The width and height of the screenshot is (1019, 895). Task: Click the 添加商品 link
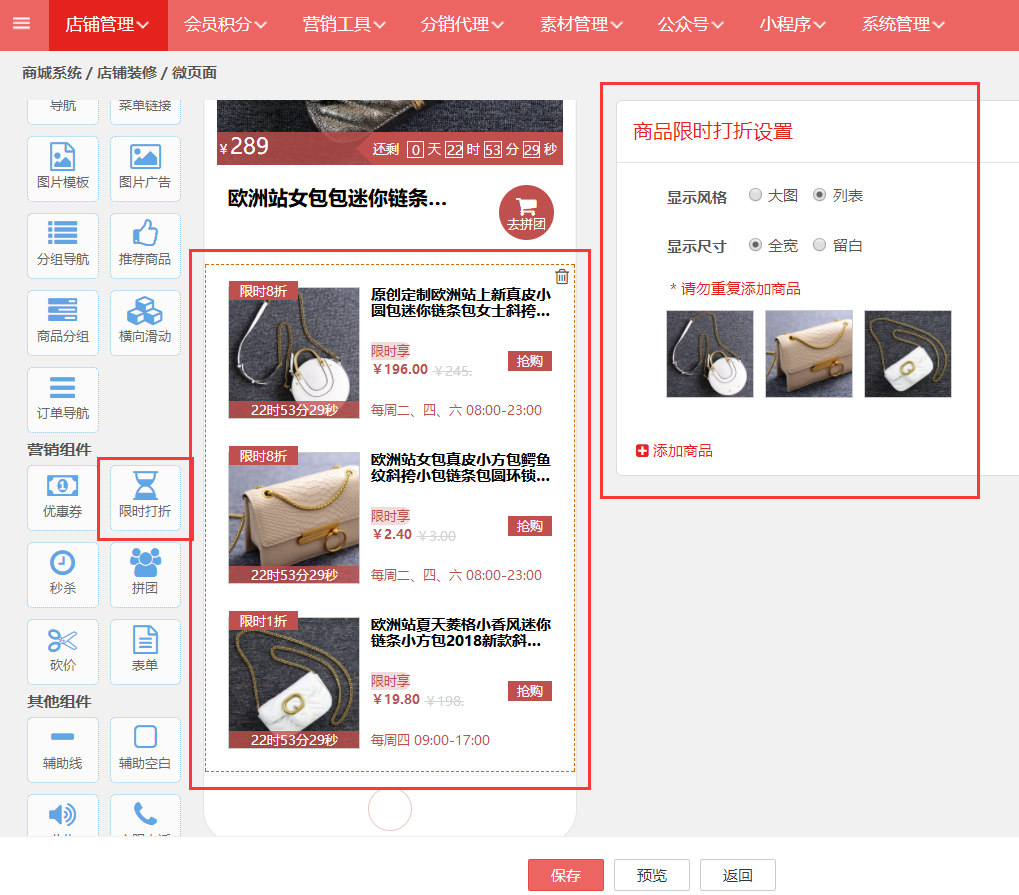pyautogui.click(x=675, y=451)
